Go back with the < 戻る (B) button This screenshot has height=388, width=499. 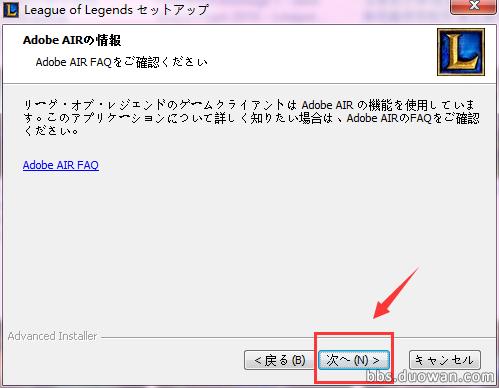click(279, 360)
